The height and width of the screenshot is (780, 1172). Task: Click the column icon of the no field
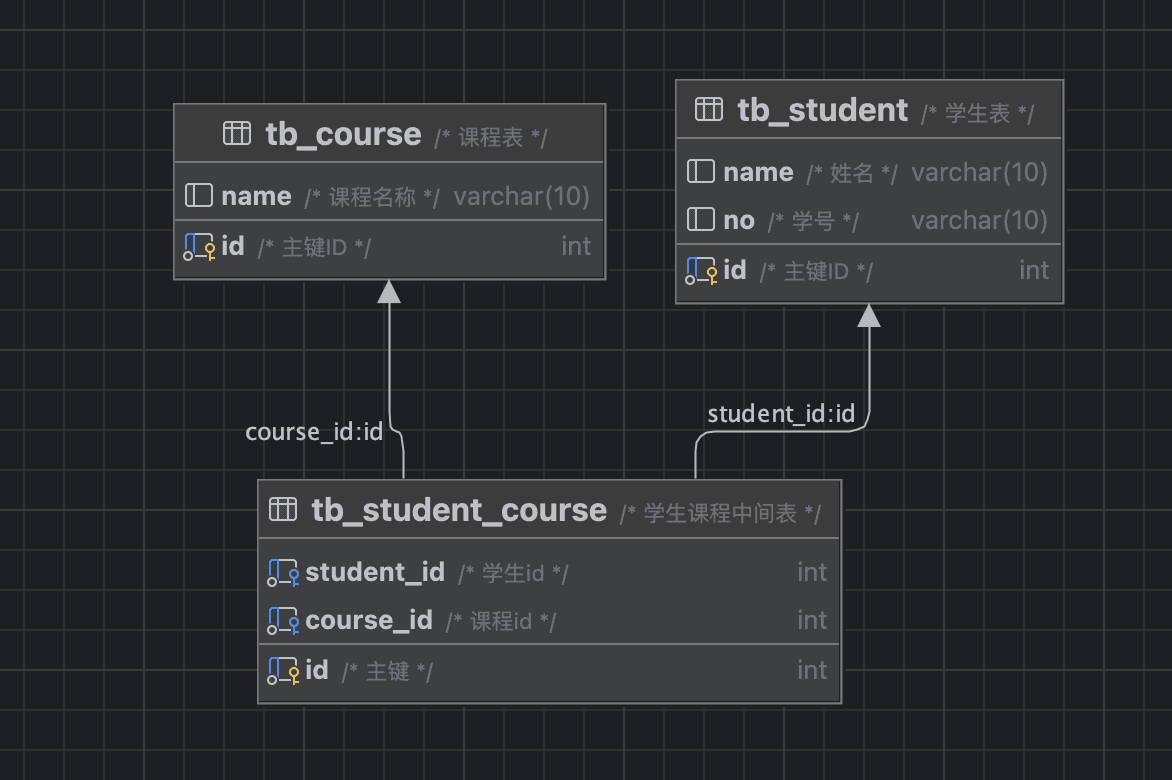pos(700,220)
